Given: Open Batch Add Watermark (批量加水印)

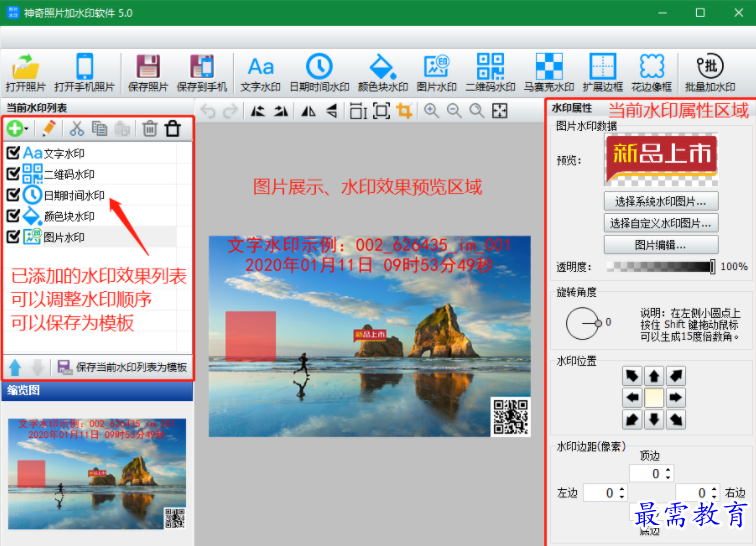Looking at the screenshot, I should coord(709,72).
